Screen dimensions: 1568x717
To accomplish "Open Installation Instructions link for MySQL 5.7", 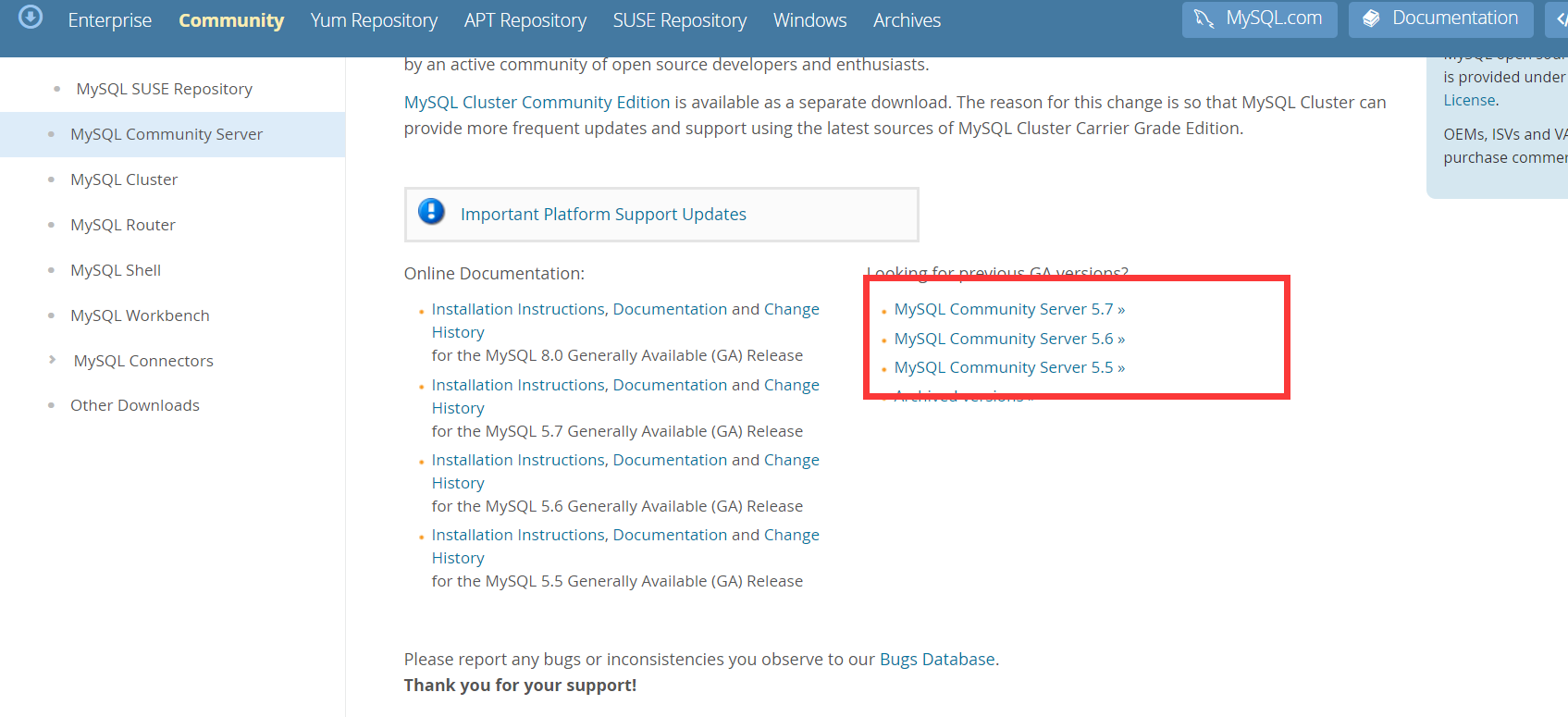I will [518, 385].
